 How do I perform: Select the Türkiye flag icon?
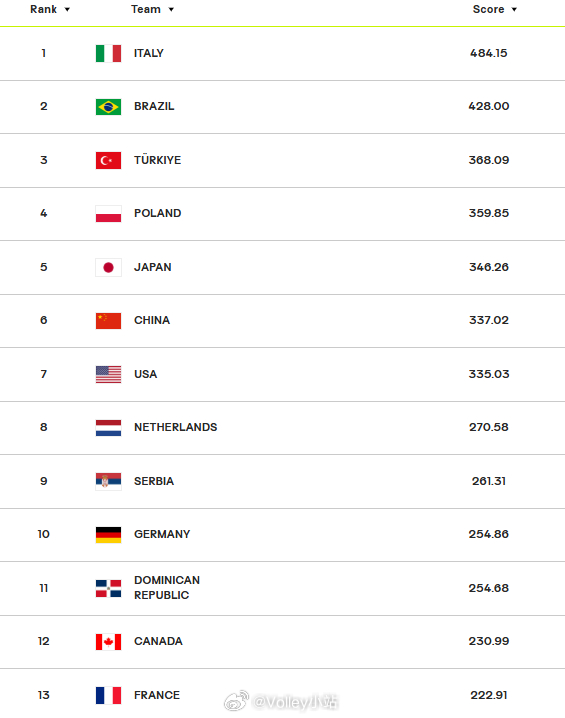(109, 160)
